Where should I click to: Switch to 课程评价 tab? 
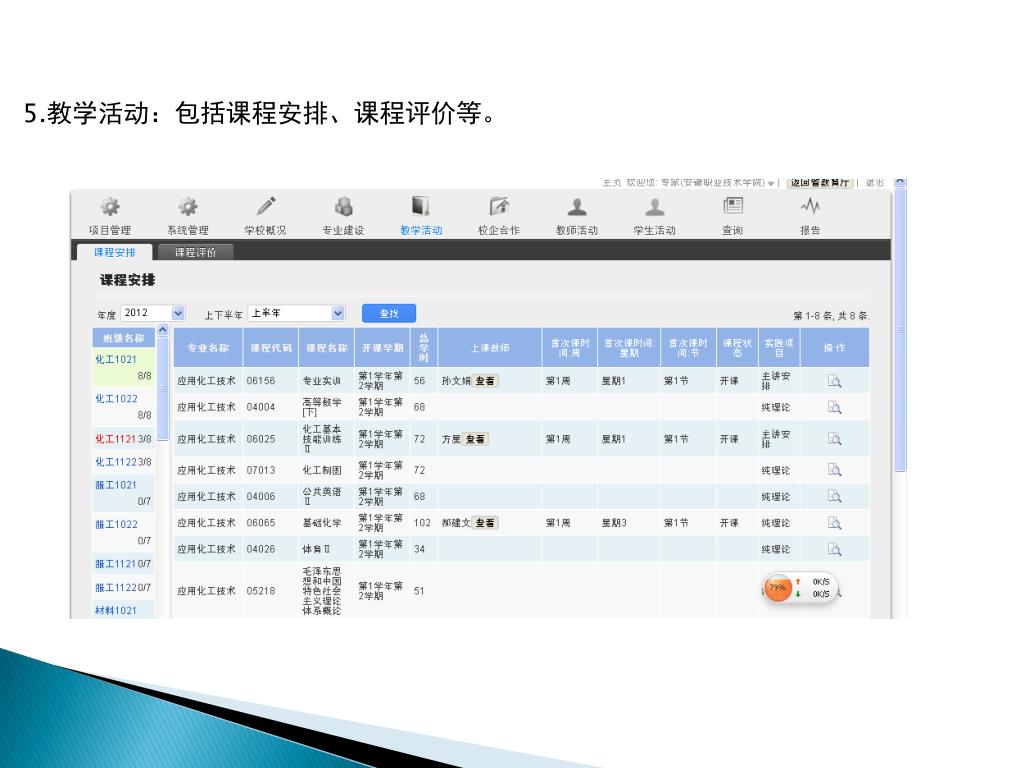point(195,252)
